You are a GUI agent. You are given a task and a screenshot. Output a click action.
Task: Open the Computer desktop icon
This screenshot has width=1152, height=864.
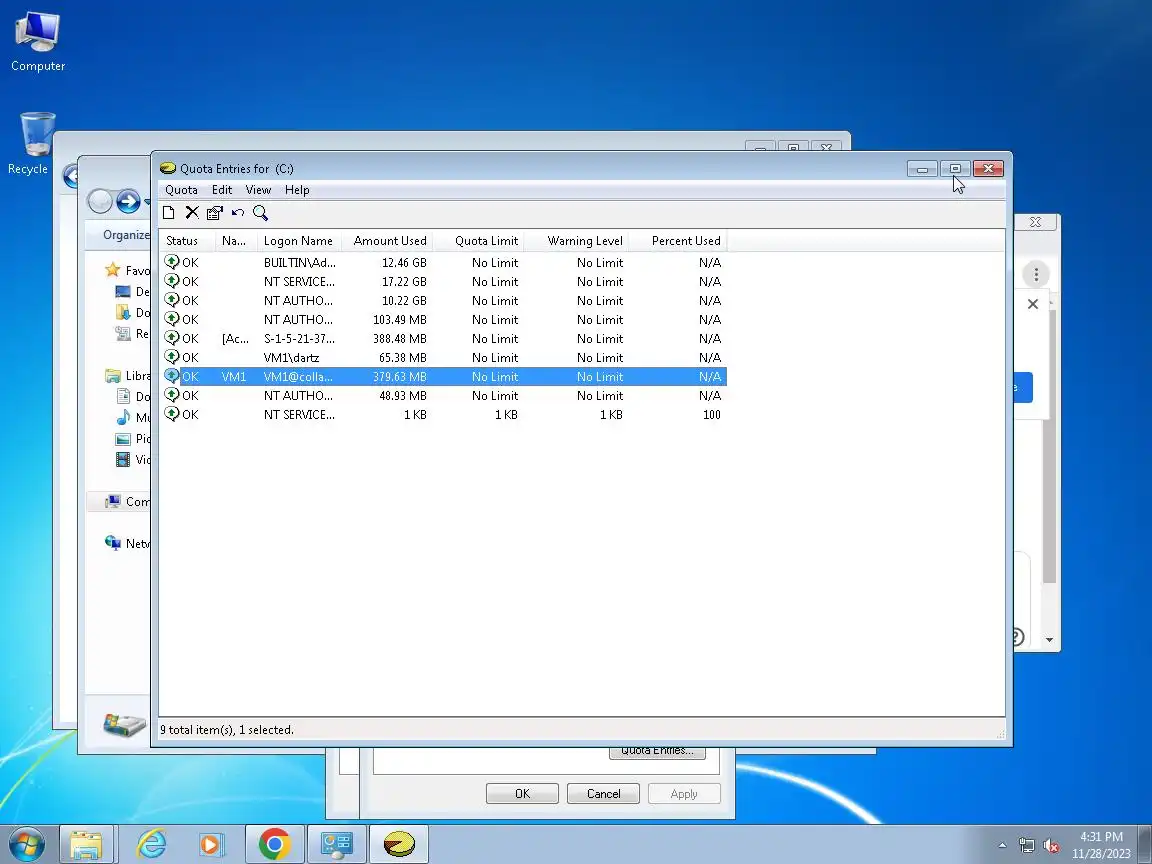(x=37, y=41)
